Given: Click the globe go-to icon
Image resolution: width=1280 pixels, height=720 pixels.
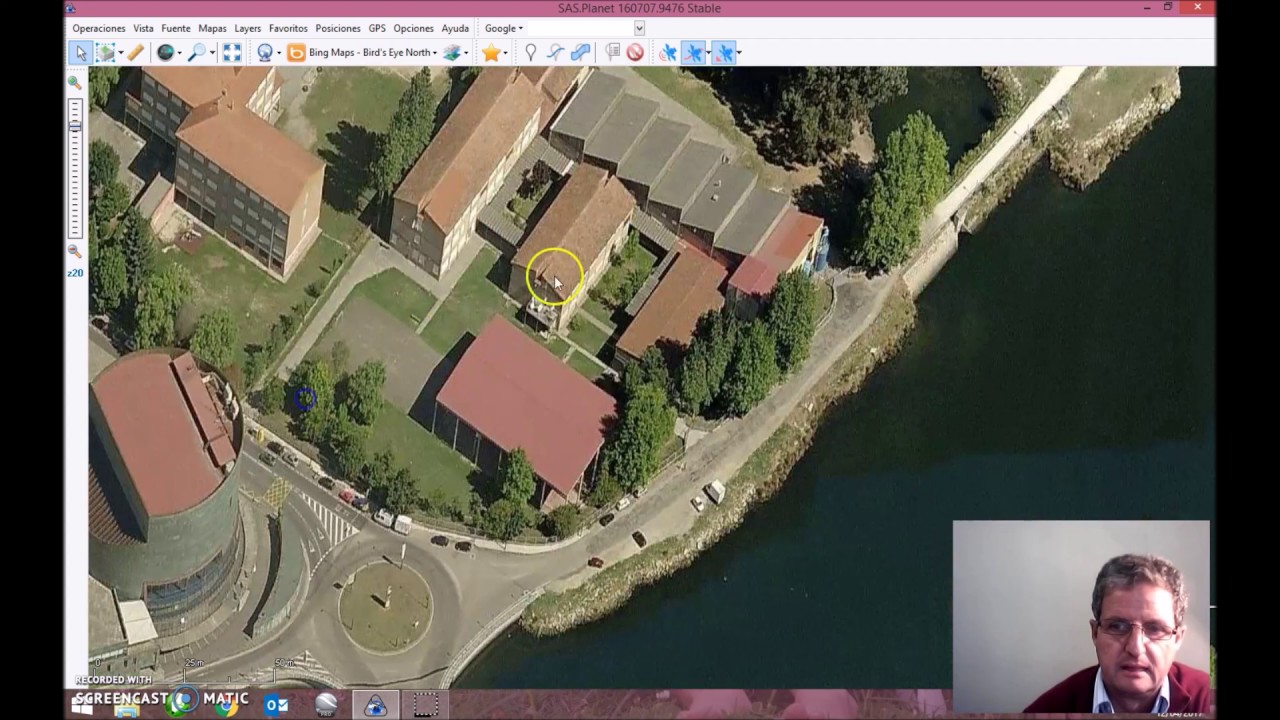Looking at the screenshot, I should tap(165, 52).
